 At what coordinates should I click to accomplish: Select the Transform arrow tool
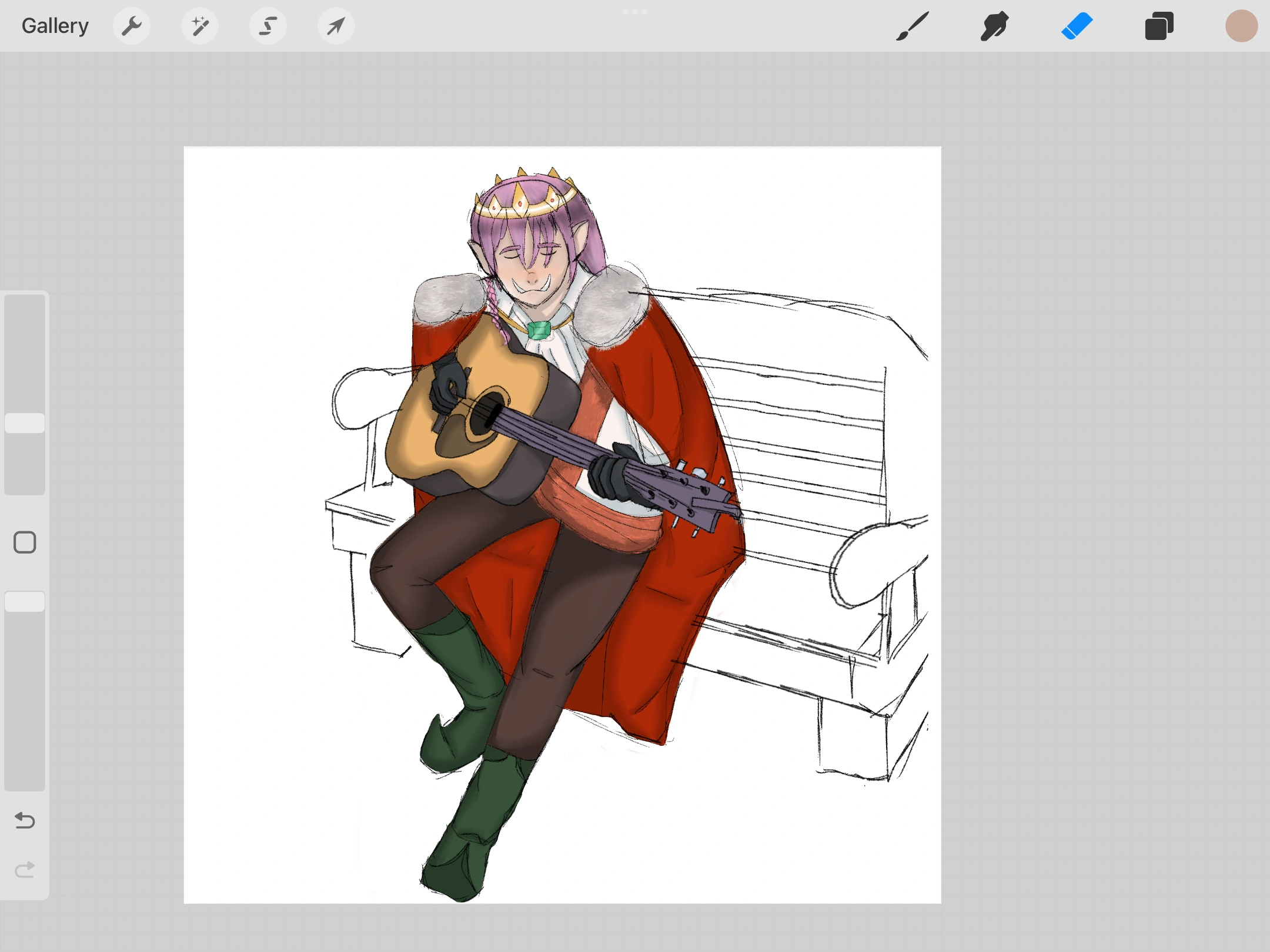click(336, 25)
